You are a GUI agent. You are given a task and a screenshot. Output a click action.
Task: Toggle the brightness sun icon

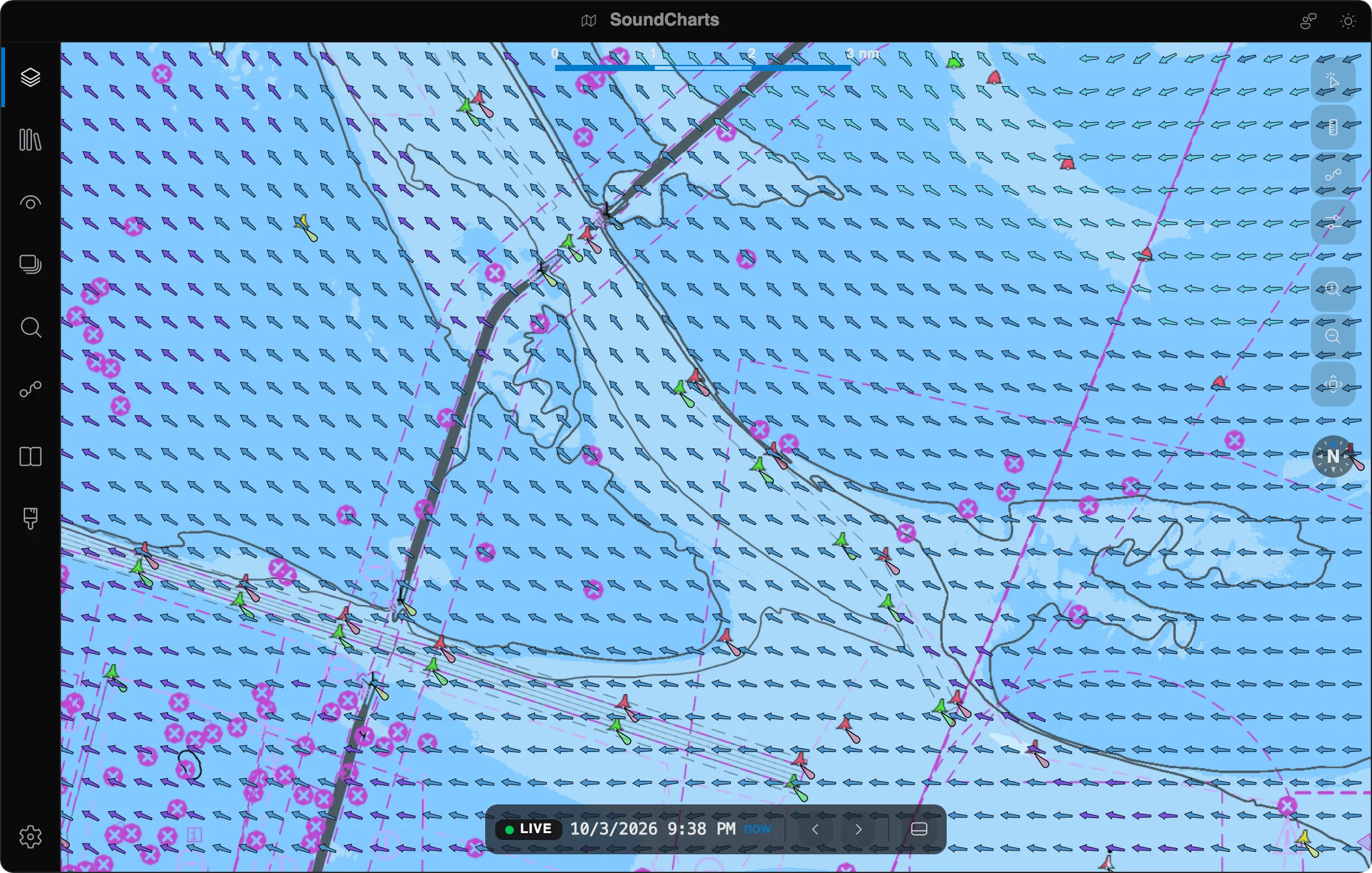1348,21
